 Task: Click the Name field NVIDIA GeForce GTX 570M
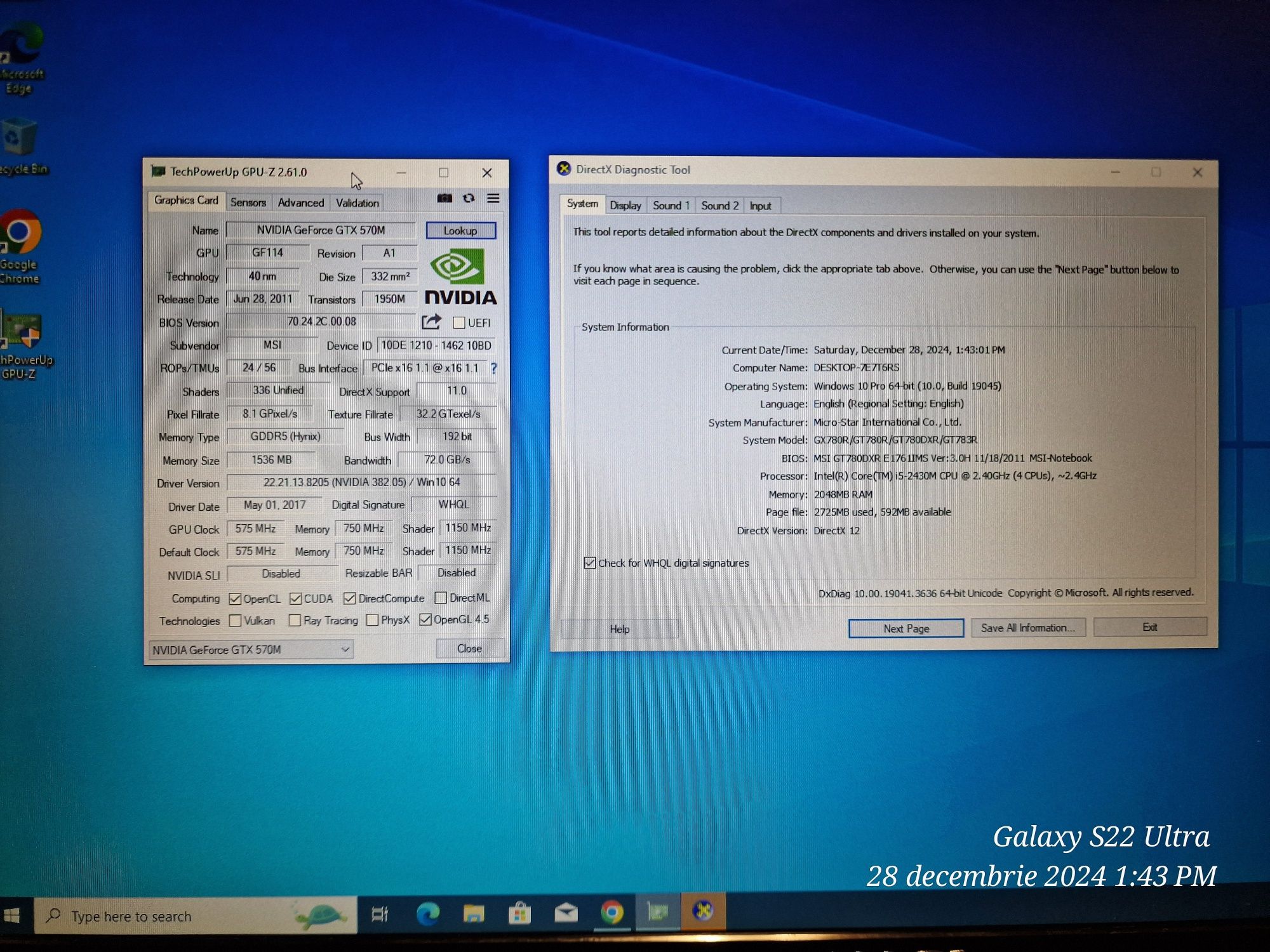pos(321,230)
